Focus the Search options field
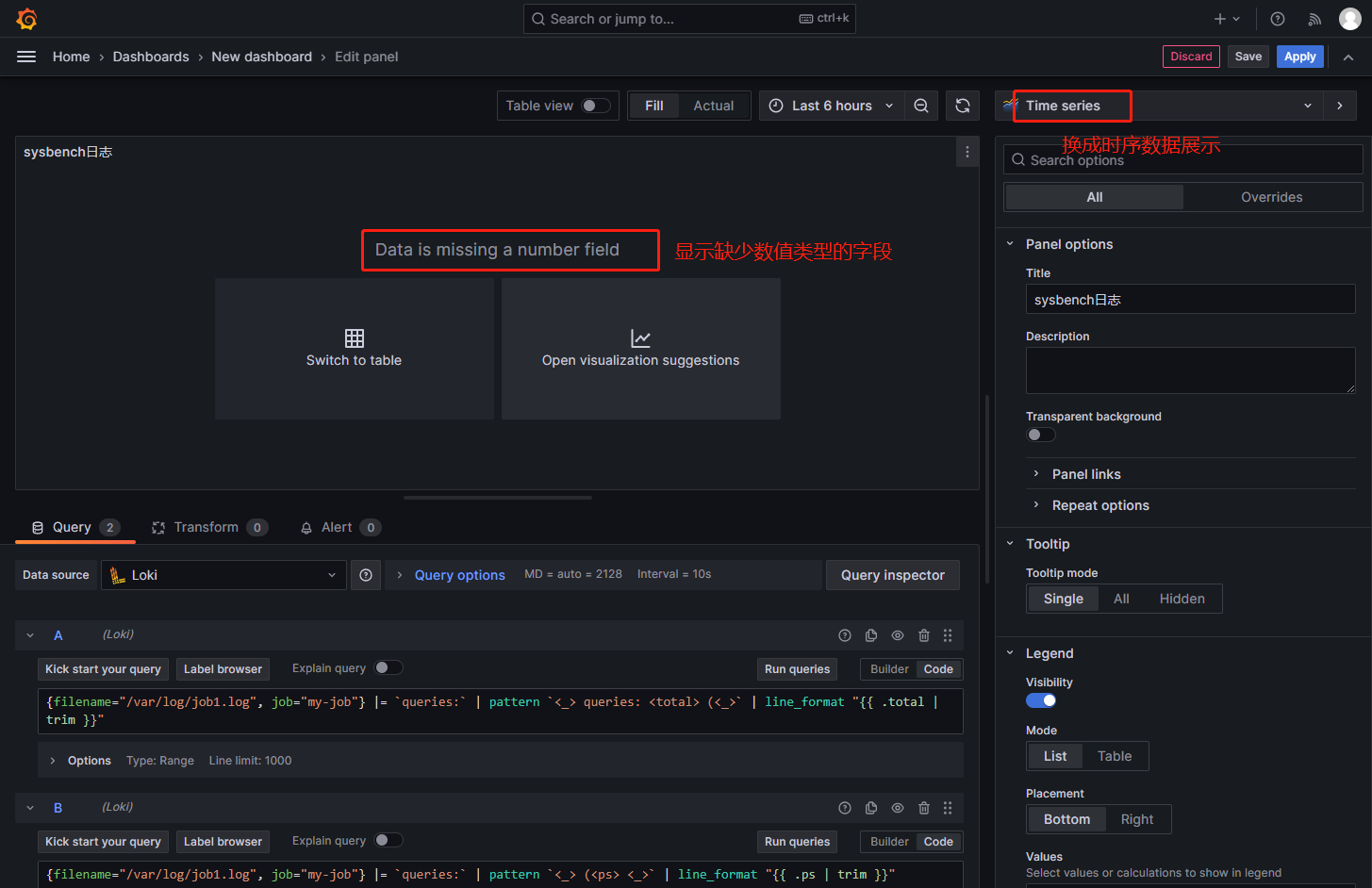The width and height of the screenshot is (1372, 888). click(x=1183, y=159)
